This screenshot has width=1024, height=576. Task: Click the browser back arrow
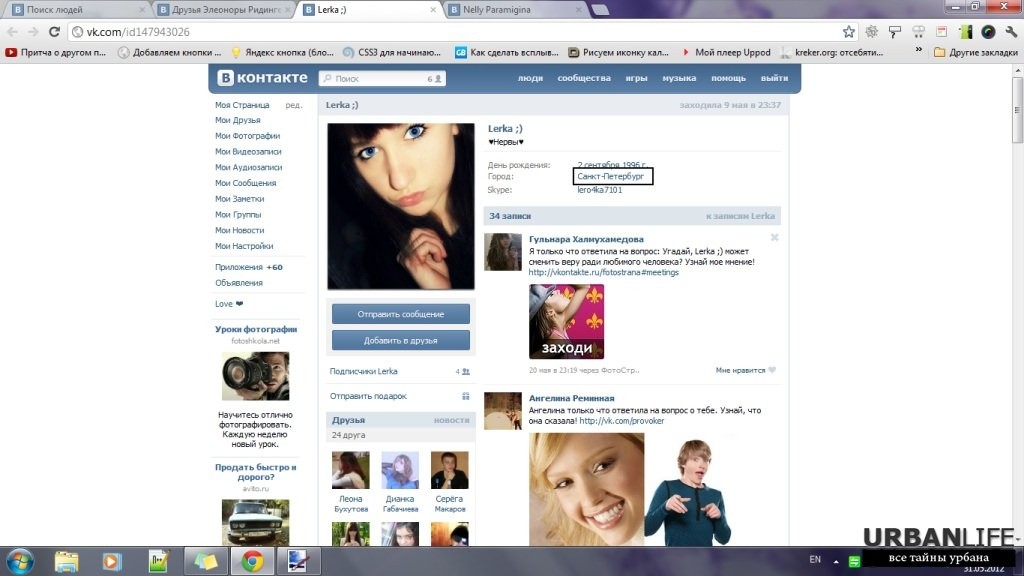click(x=12, y=32)
